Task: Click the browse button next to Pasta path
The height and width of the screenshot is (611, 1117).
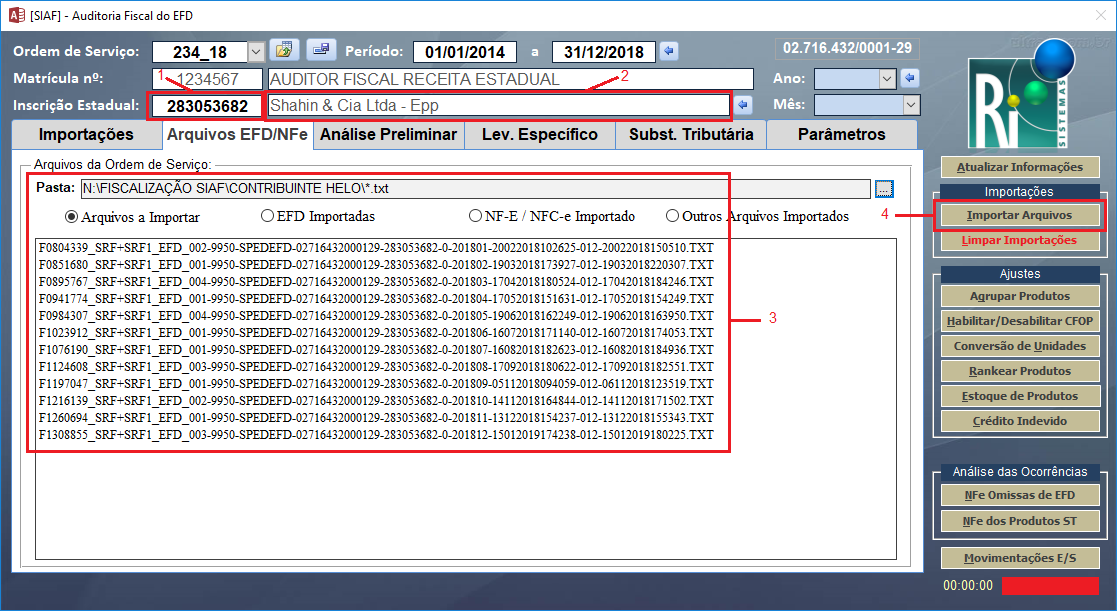Action: [x=883, y=188]
